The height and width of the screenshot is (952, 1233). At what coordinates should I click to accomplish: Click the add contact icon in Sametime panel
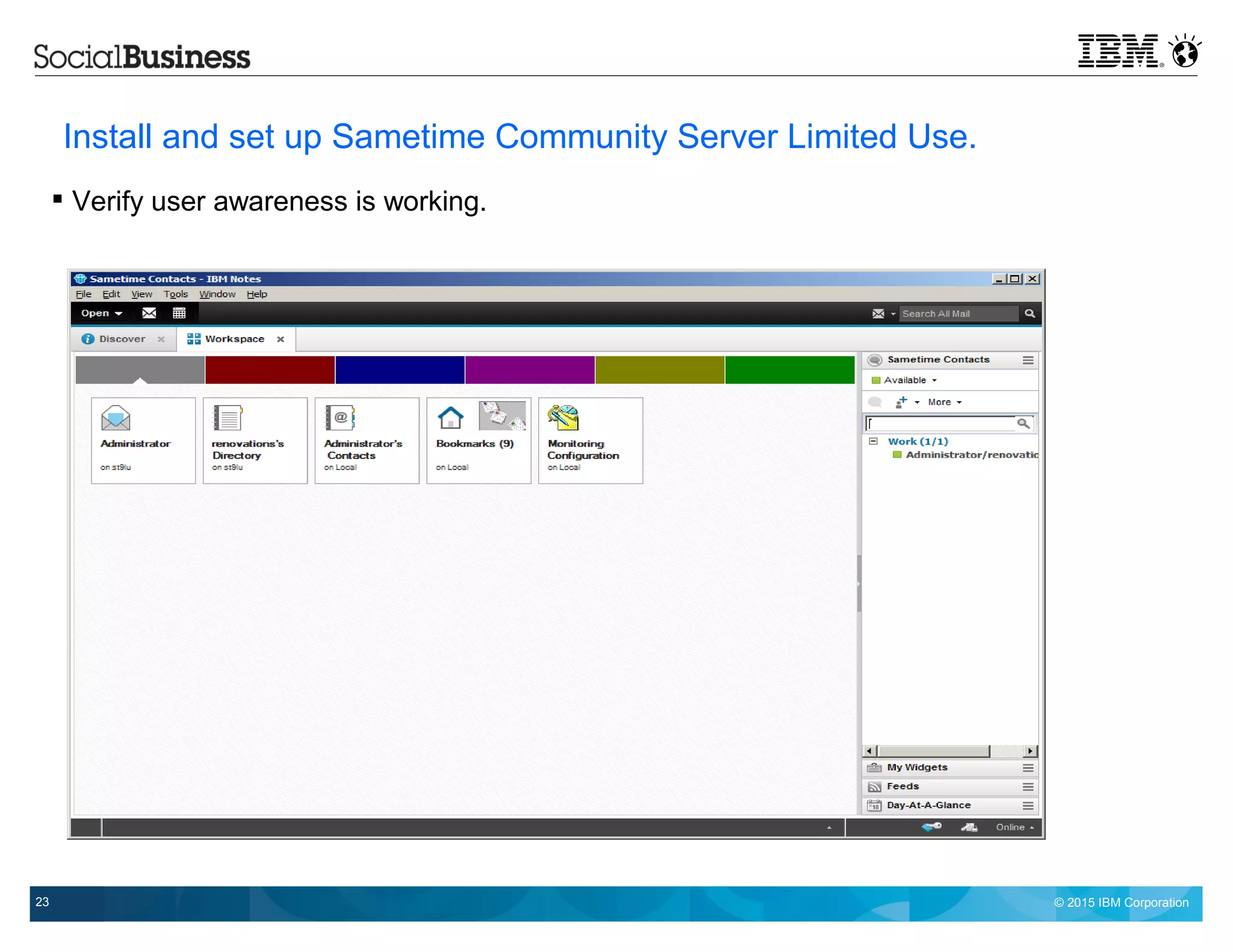coord(901,402)
